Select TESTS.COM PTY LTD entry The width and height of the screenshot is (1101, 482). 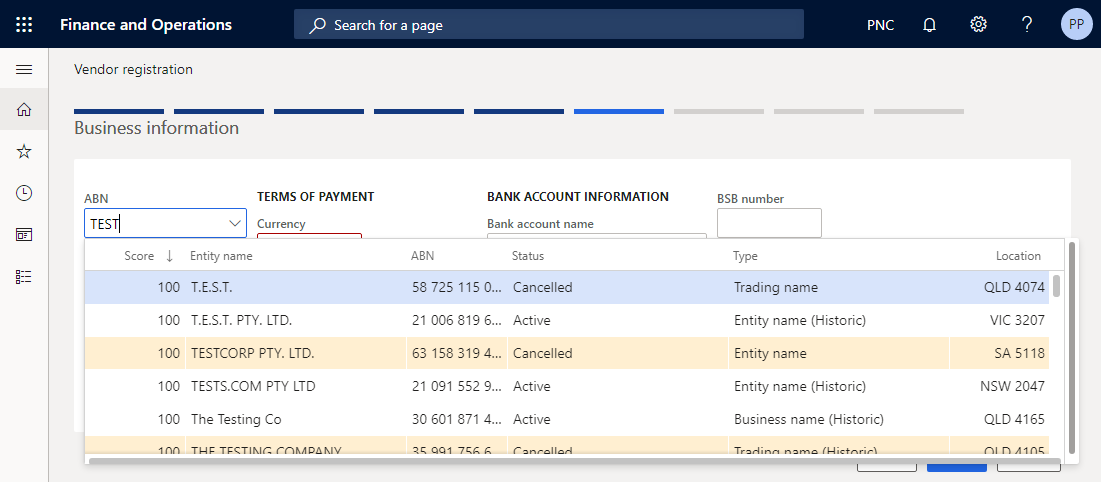[x=253, y=386]
